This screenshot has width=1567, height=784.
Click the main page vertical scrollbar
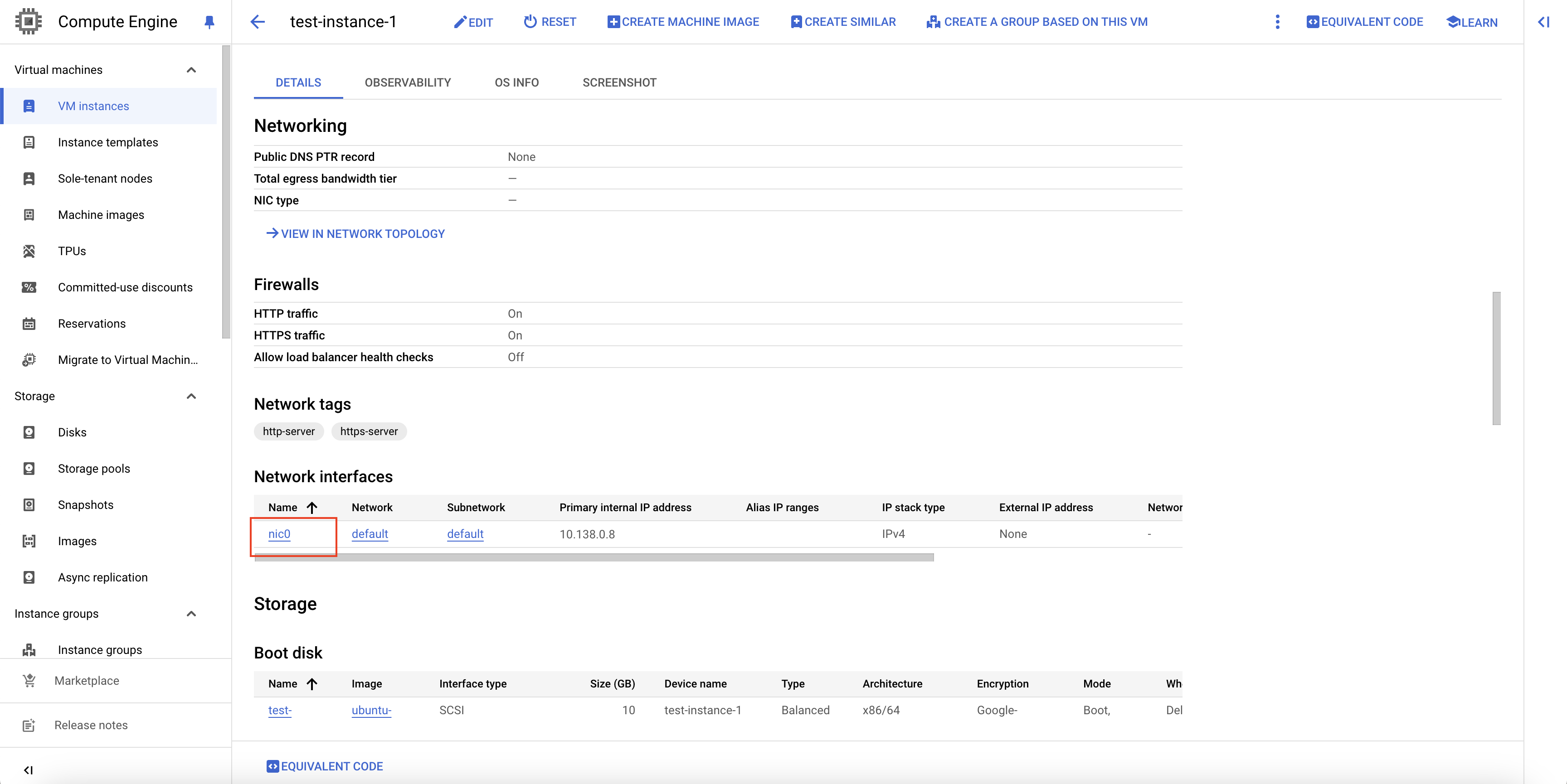1496,358
